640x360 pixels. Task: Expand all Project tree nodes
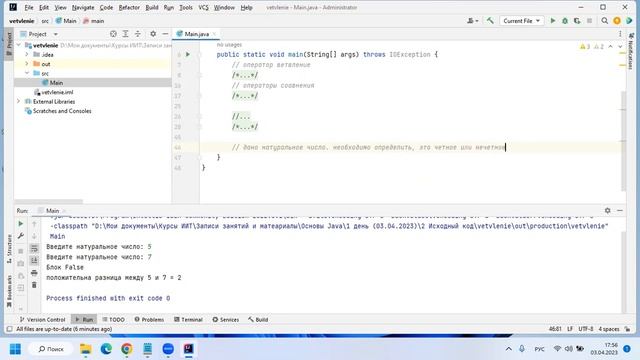125,34
